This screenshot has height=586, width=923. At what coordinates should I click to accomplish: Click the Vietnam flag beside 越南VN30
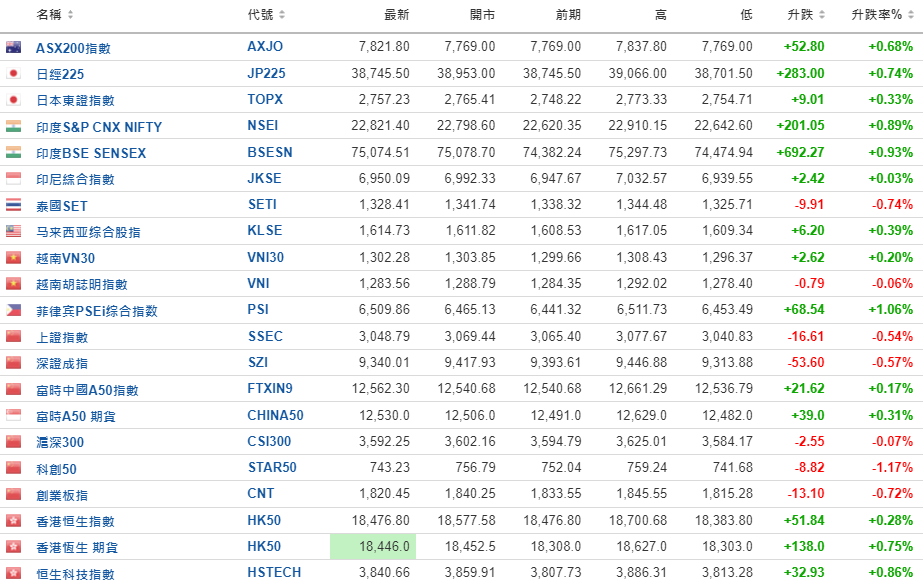tap(14, 258)
